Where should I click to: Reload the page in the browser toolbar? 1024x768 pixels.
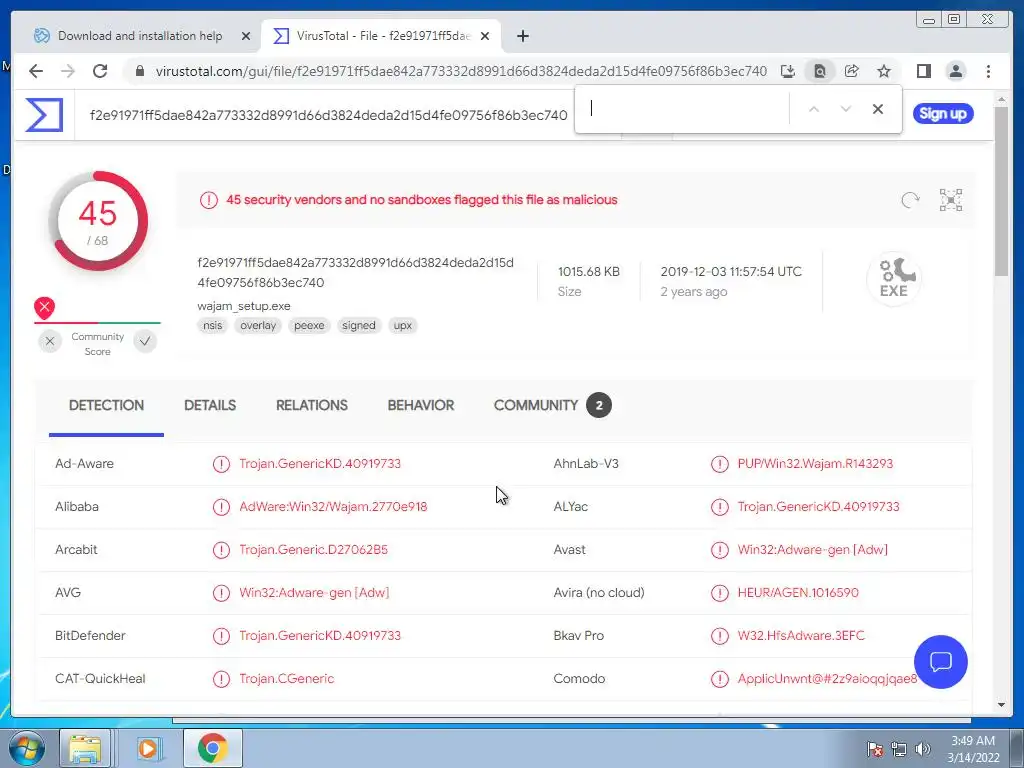pos(100,71)
